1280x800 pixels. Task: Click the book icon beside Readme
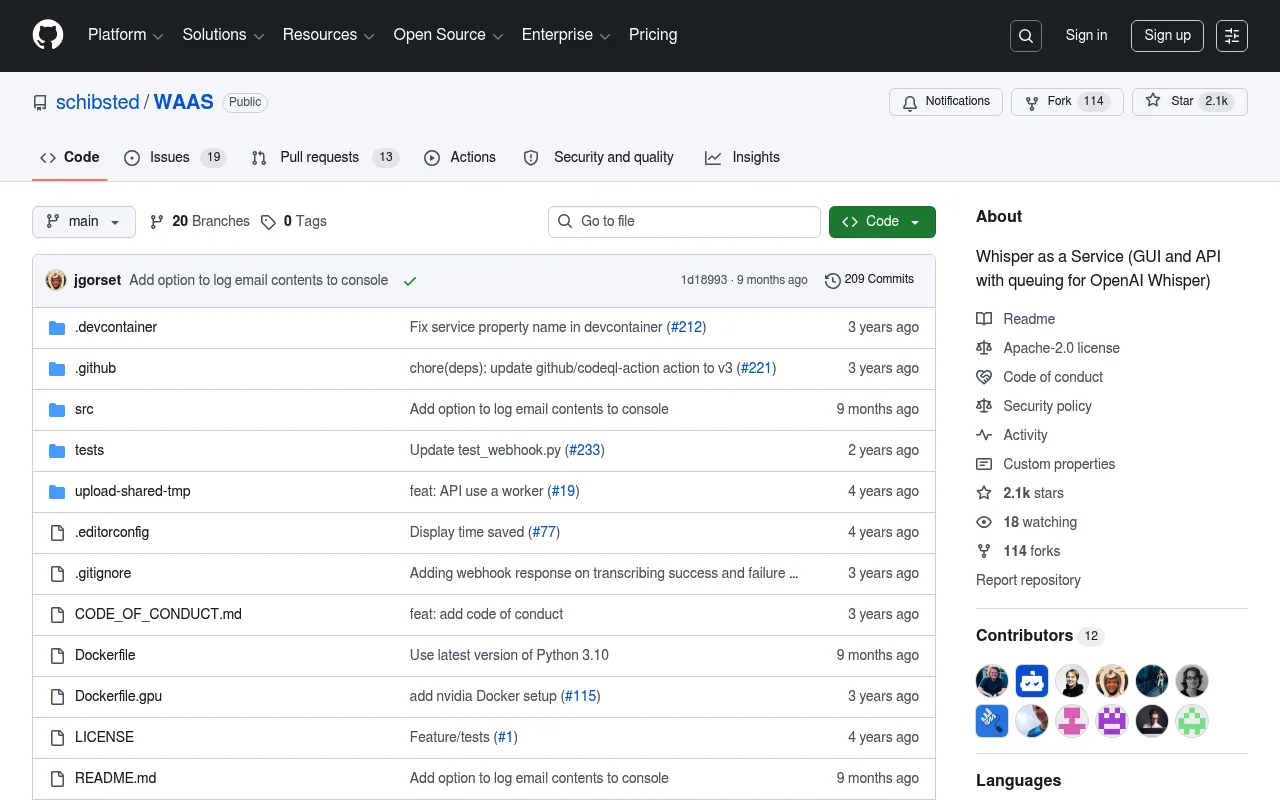pos(984,319)
